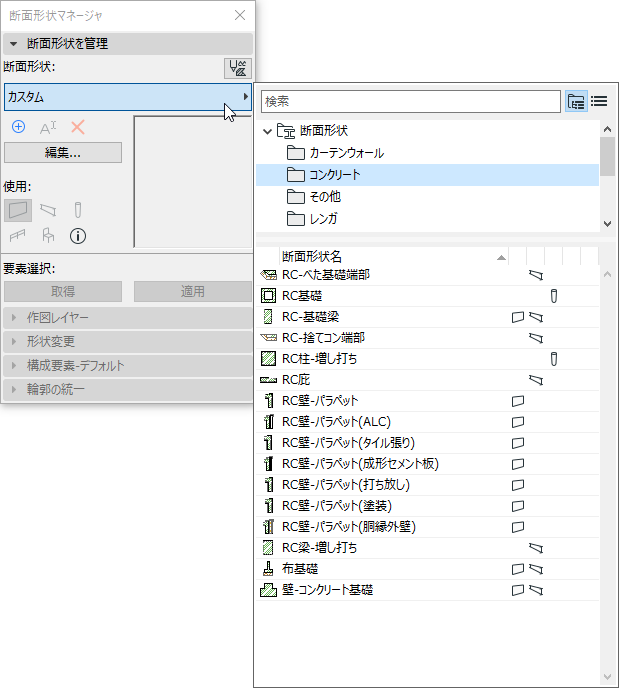Select the RC壁-パラペット profile
619x688 pixels.
click(x=427, y=401)
